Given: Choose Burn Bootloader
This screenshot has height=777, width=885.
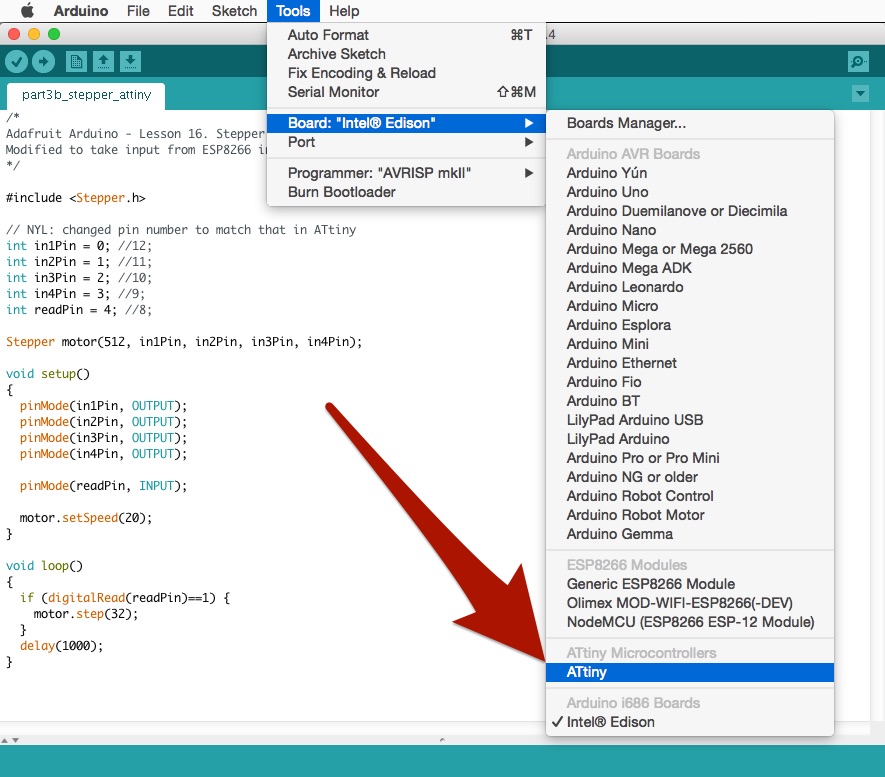Looking at the screenshot, I should (x=406, y=192).
